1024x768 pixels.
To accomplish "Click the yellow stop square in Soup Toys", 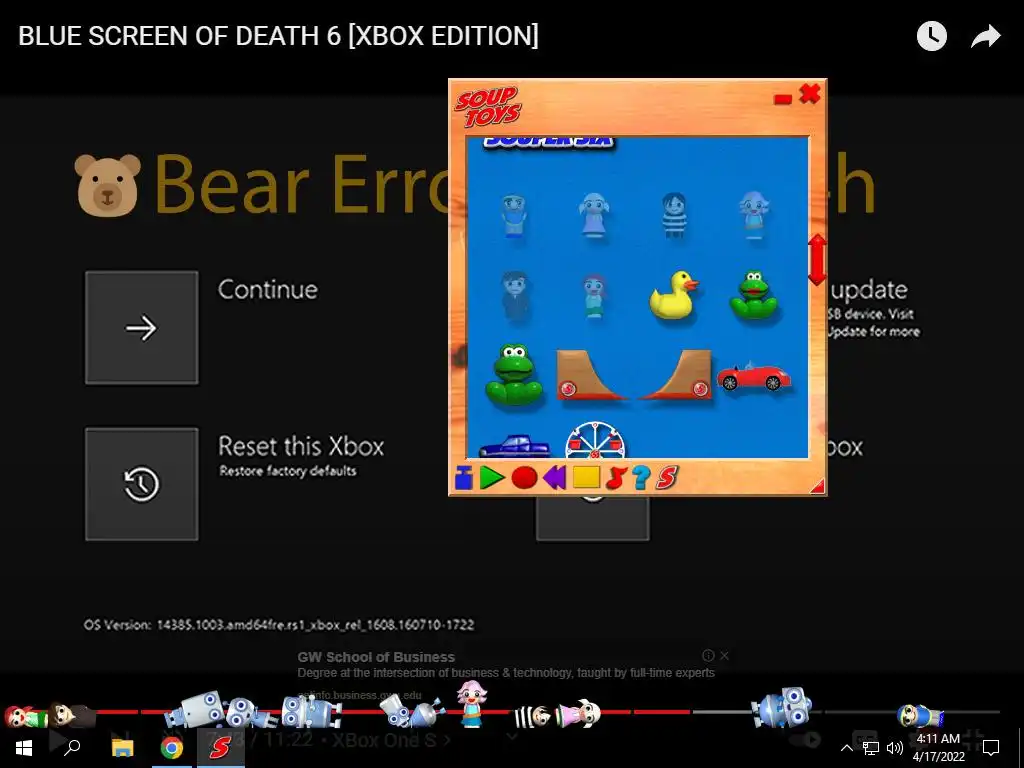I will coord(586,477).
